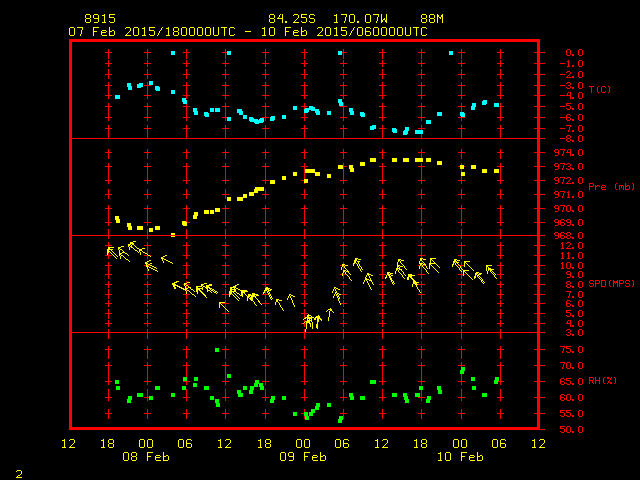
Task: Click the "50.0" humidity axis minimum
Action: coord(571,429)
